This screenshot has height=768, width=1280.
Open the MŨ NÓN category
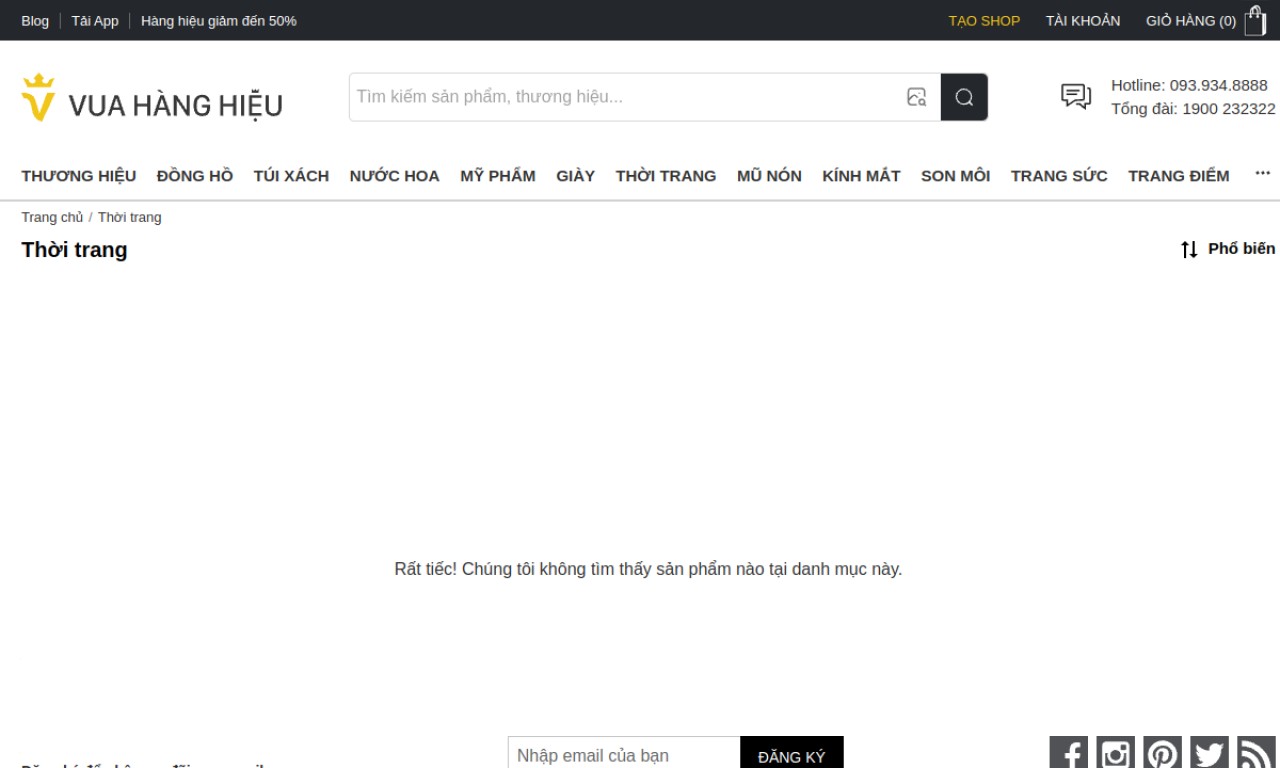pyautogui.click(x=769, y=176)
